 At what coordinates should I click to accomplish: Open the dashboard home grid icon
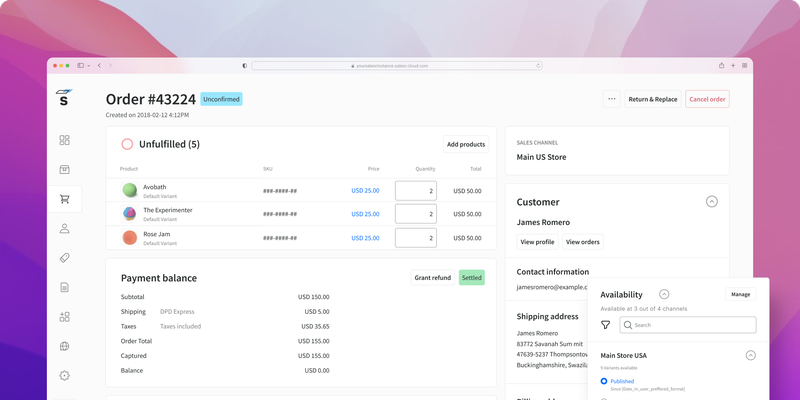click(64, 140)
